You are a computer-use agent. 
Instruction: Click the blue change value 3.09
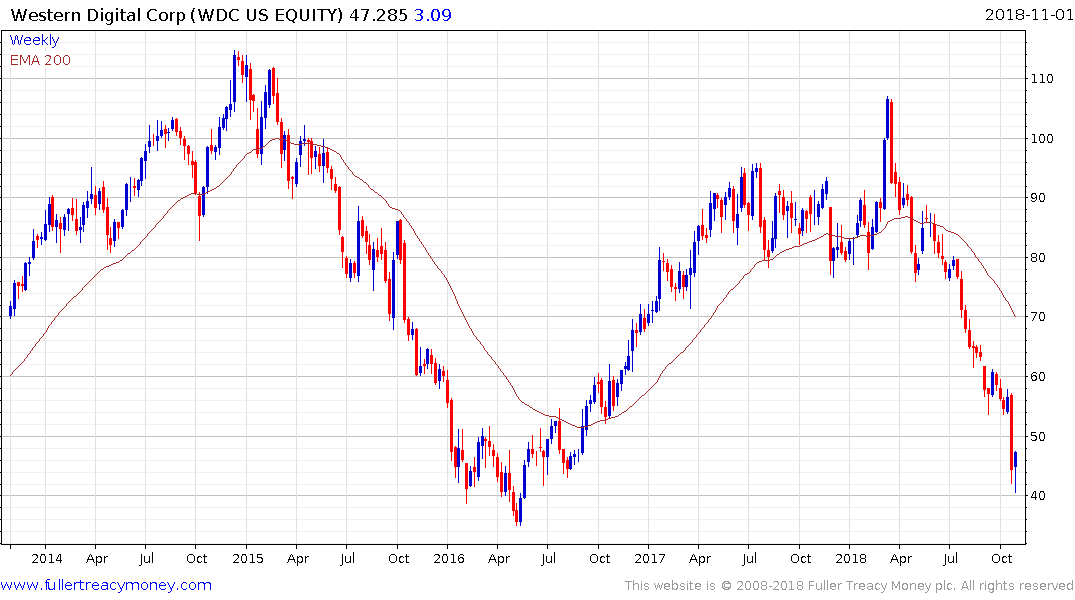433,15
